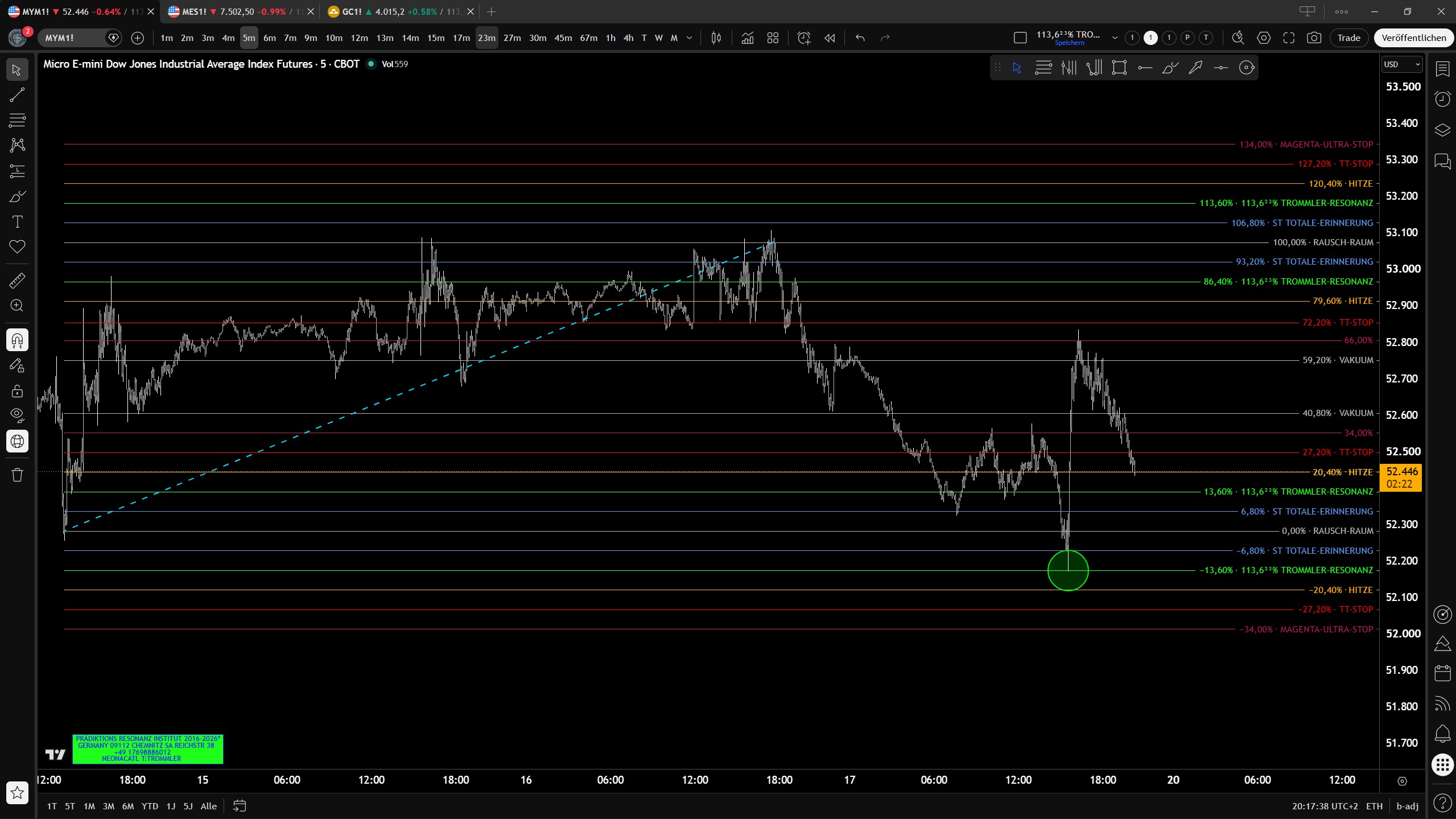The image size is (1456, 819).
Task: Open the notifications bell panel
Action: pos(1442,734)
